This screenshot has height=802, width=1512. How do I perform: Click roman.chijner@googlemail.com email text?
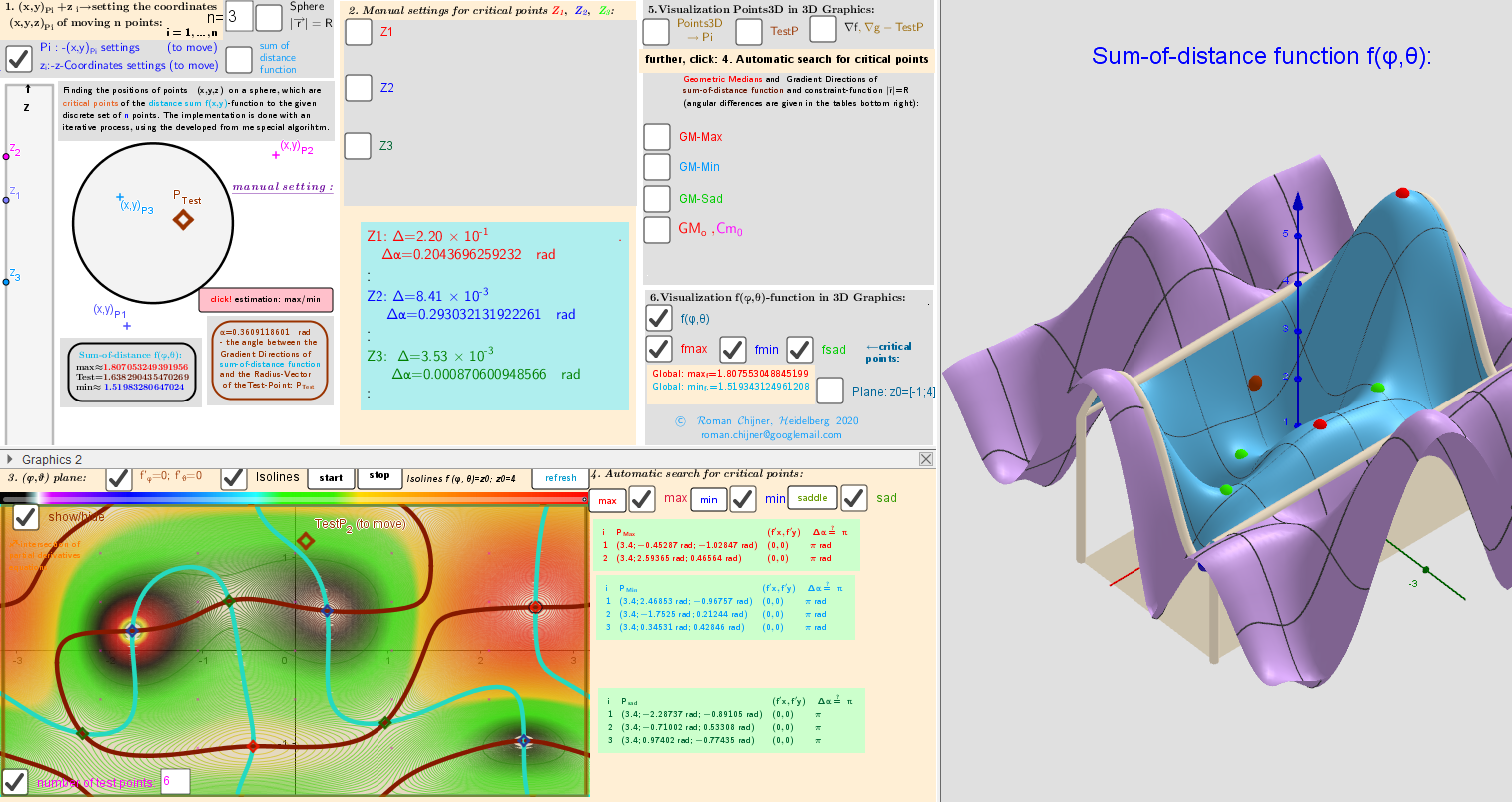coord(771,434)
